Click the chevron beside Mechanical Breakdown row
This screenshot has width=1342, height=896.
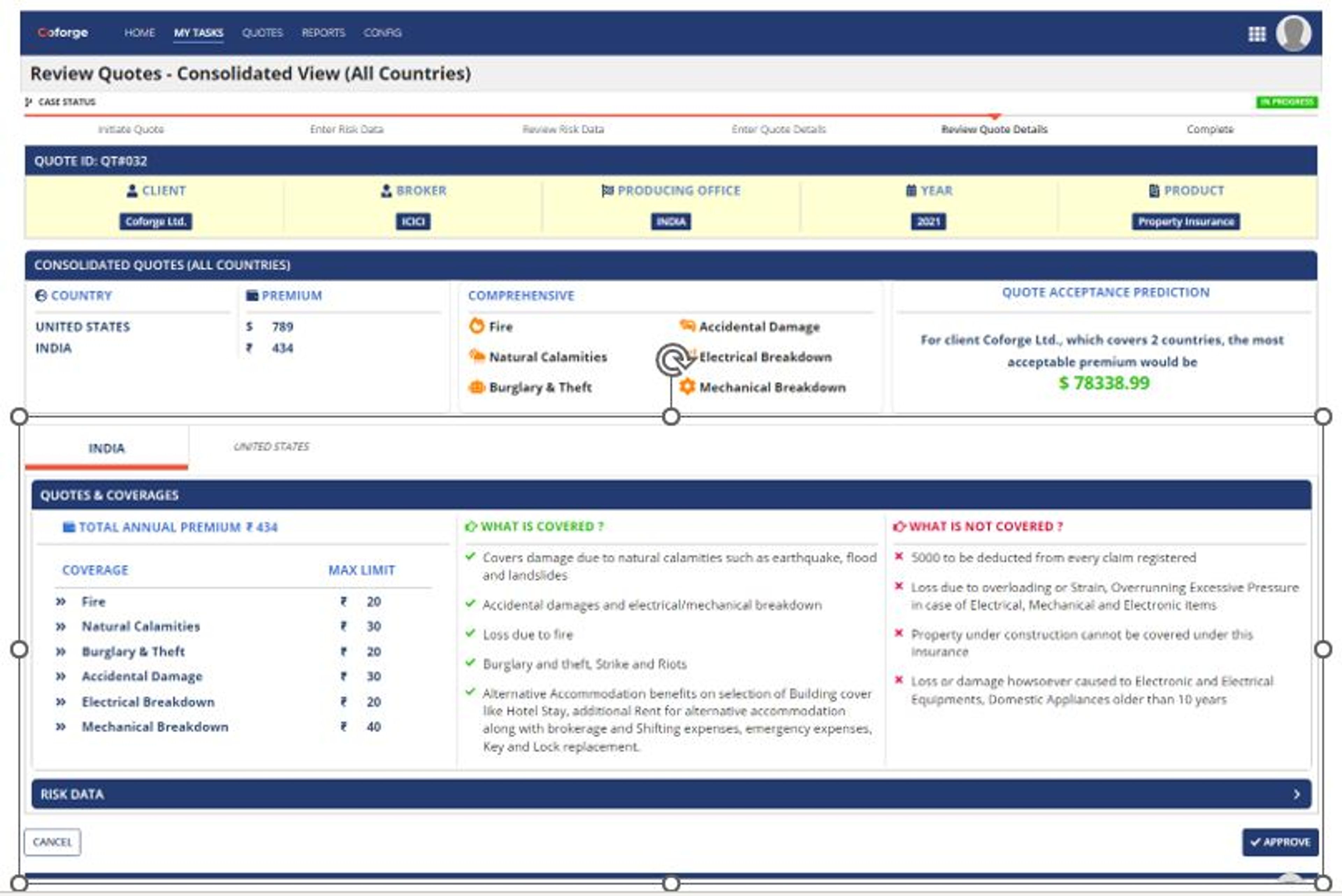pyautogui.click(x=60, y=727)
